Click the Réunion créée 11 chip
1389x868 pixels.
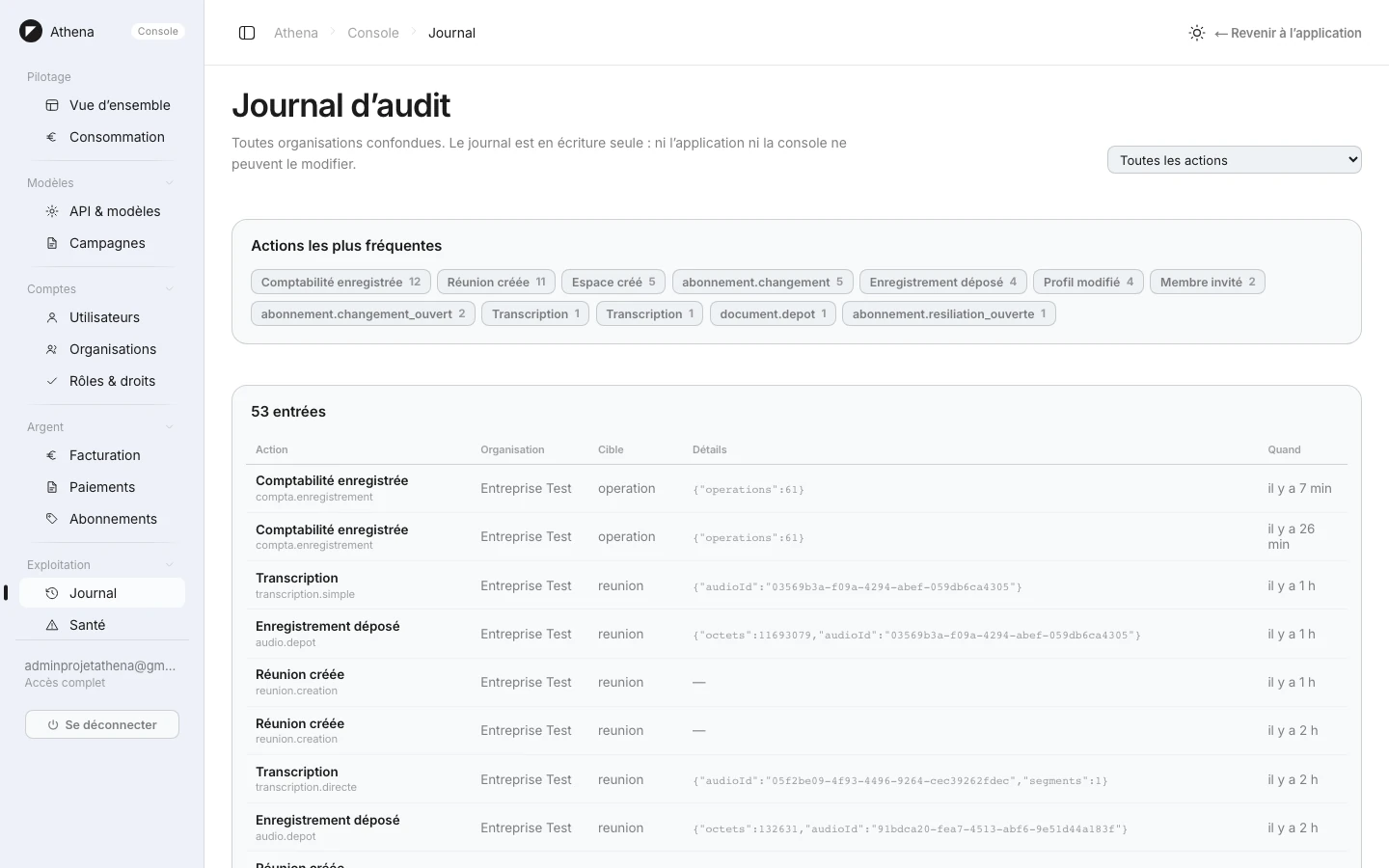coord(496,282)
